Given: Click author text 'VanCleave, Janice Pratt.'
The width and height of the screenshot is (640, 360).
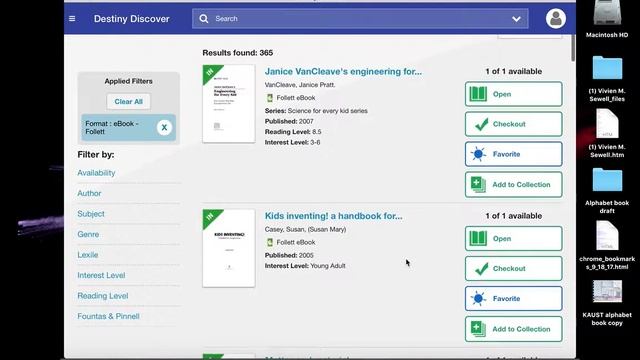Looking at the screenshot, I should click(300, 85).
